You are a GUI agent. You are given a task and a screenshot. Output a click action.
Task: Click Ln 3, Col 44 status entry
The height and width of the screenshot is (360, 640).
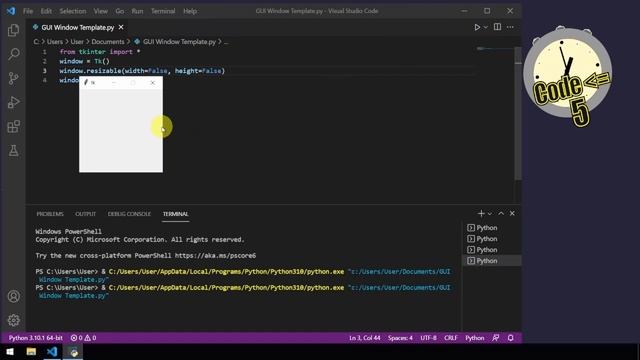pyautogui.click(x=364, y=338)
